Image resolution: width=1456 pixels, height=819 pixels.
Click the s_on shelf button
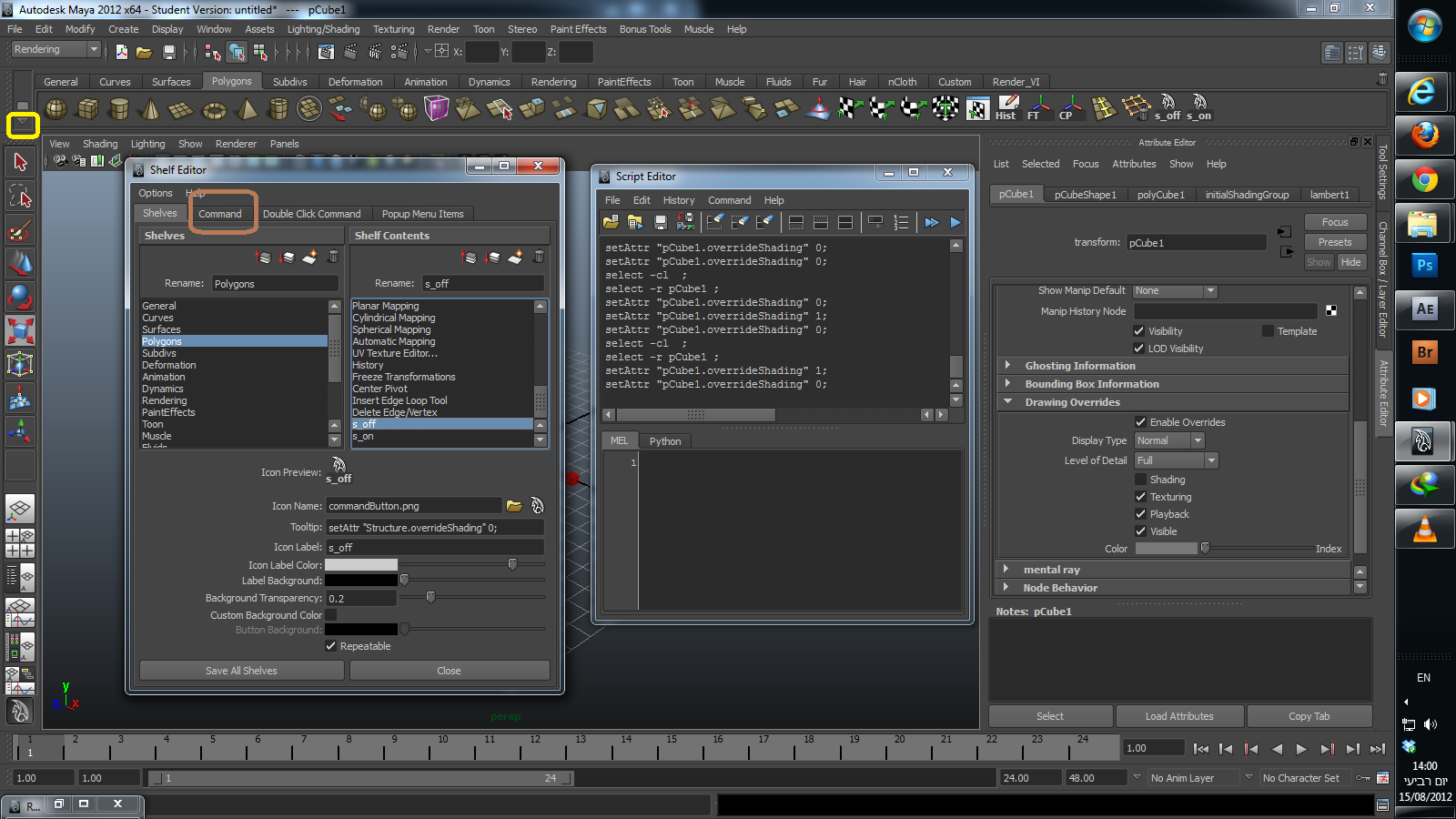1198,107
